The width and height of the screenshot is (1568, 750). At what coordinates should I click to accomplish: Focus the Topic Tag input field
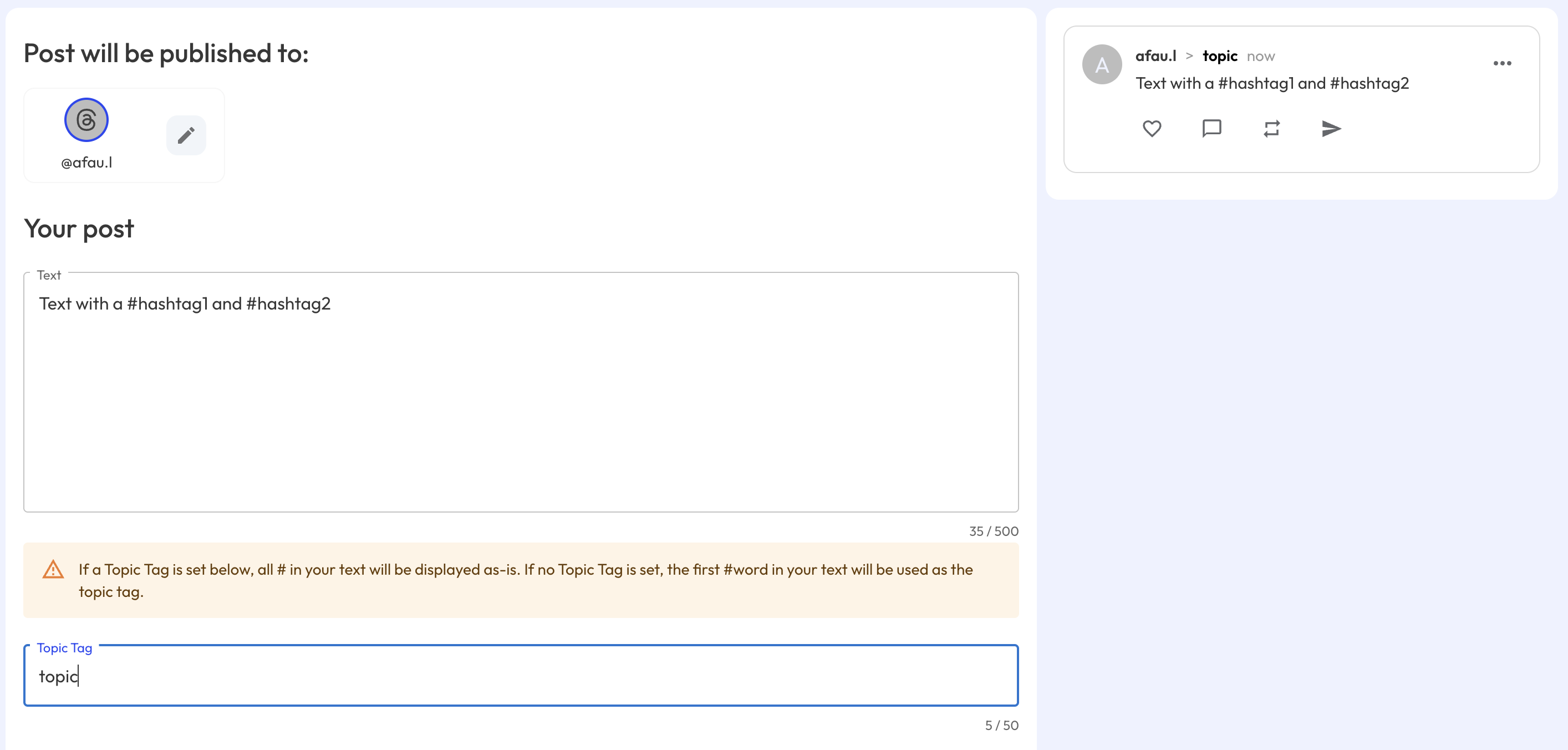(x=521, y=676)
